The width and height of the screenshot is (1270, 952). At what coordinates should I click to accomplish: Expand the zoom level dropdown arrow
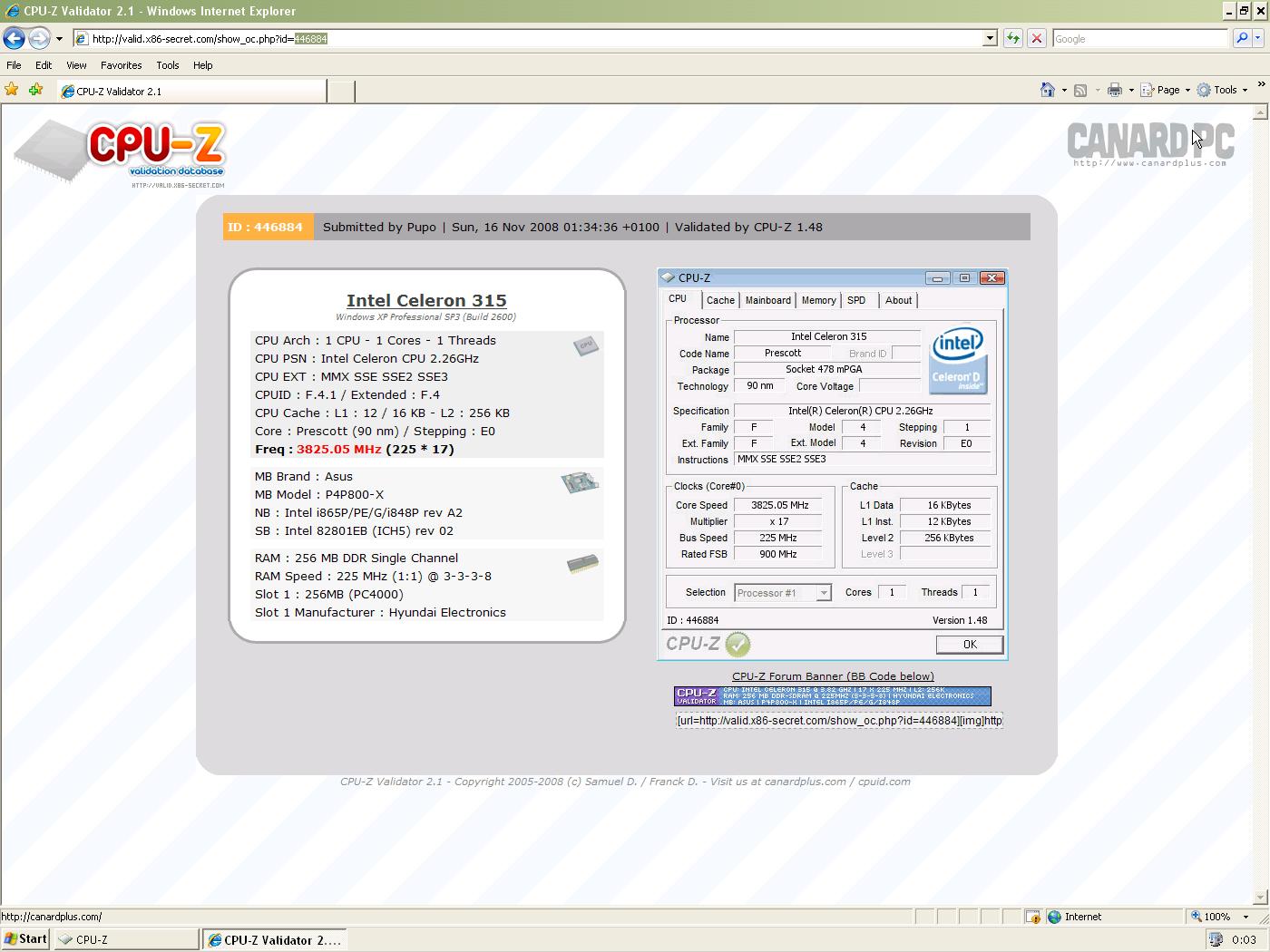[1246, 917]
